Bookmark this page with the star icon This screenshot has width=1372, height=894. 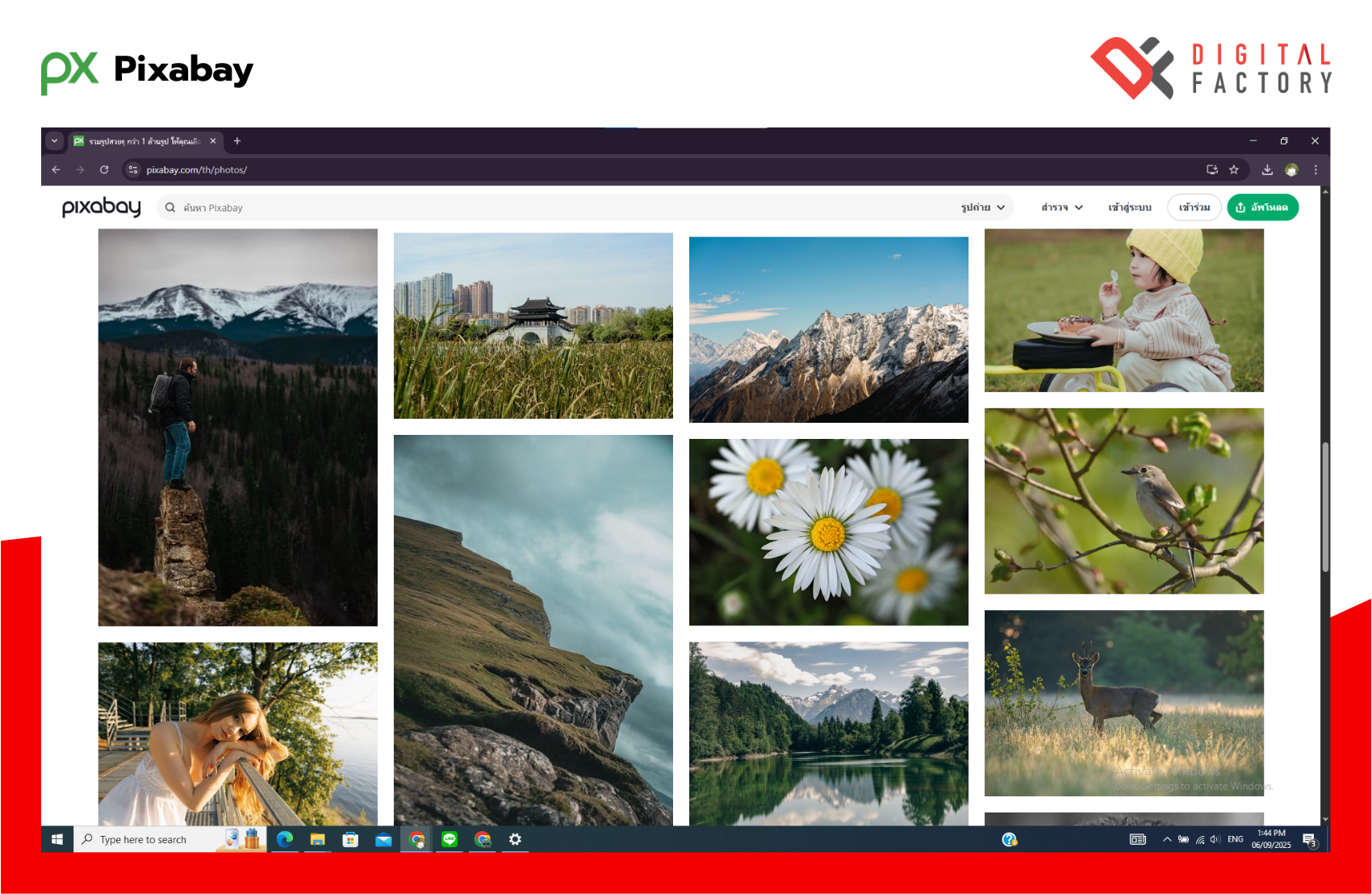coord(1234,169)
